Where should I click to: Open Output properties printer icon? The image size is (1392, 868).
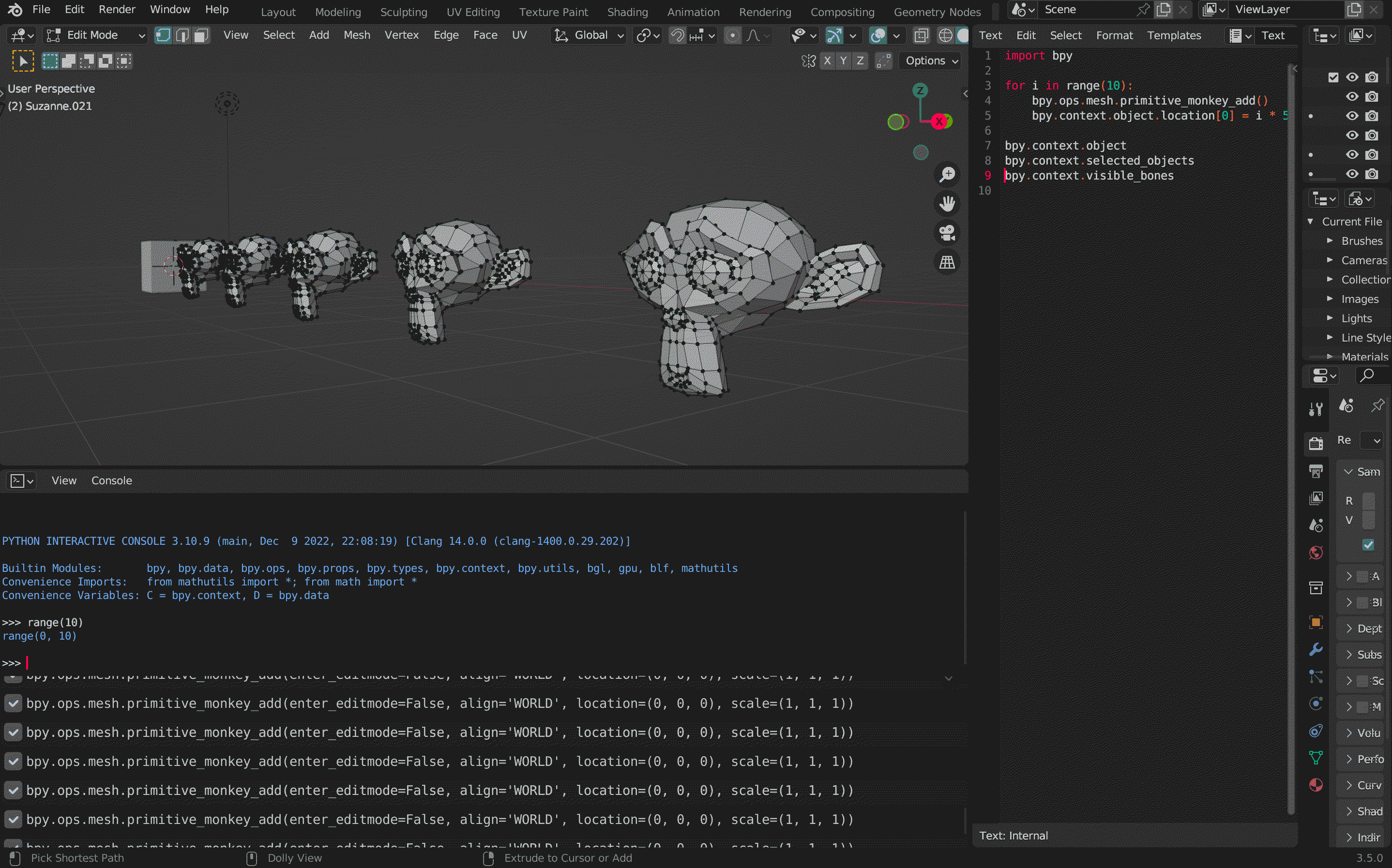[x=1316, y=471]
